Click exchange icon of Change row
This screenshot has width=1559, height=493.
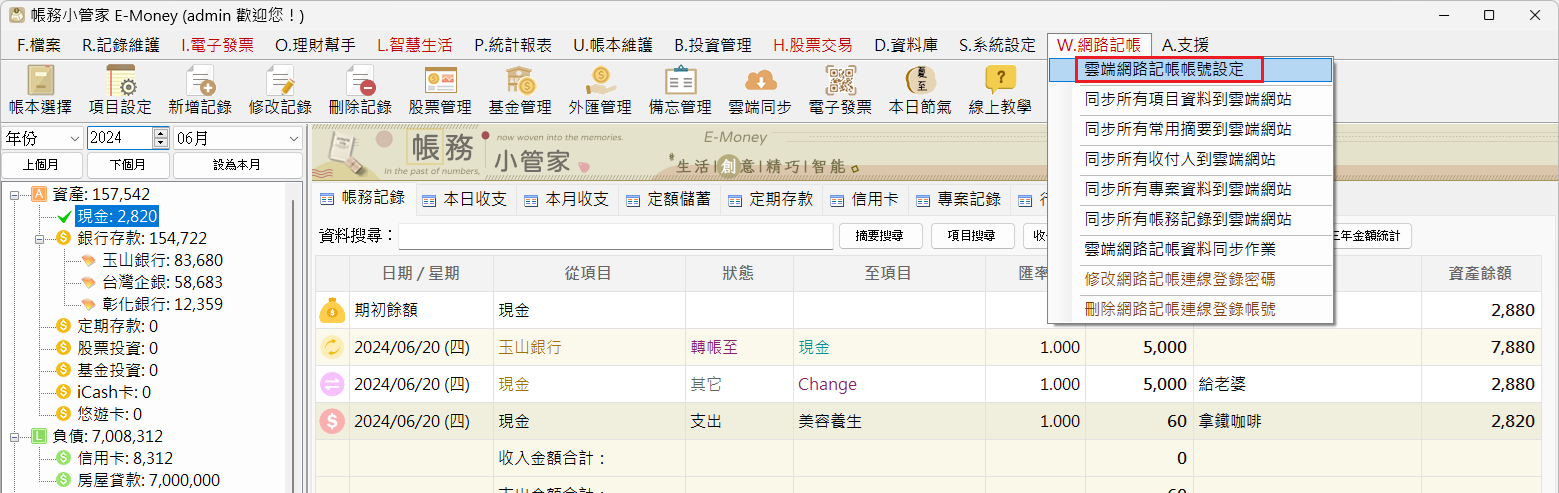332,385
